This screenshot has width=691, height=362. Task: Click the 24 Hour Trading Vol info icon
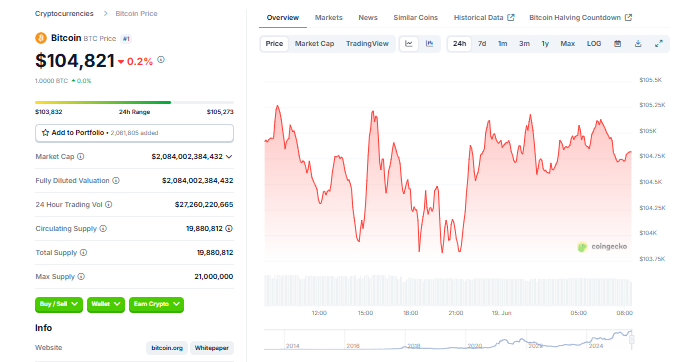(x=108, y=205)
